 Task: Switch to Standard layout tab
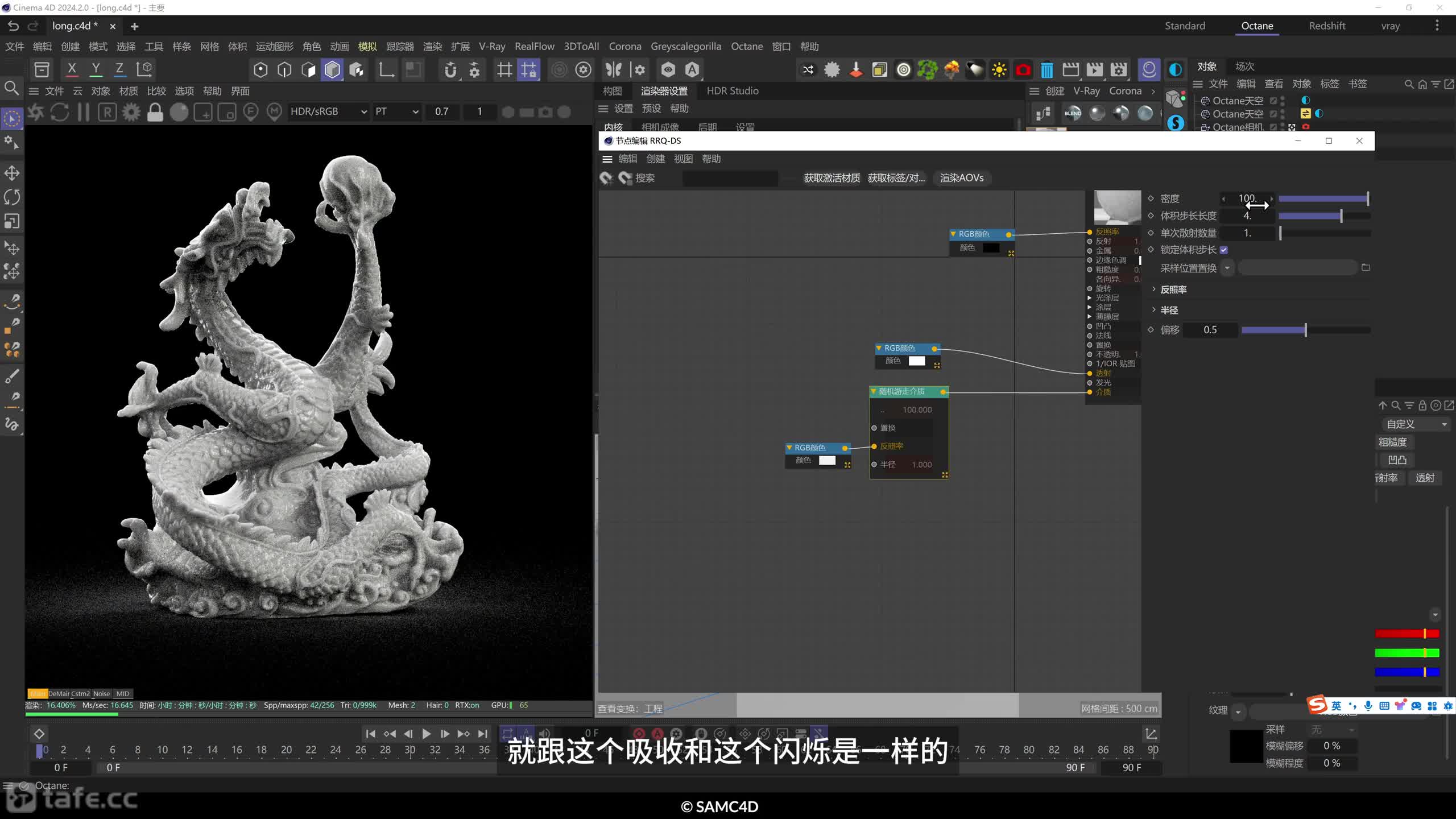(1185, 26)
